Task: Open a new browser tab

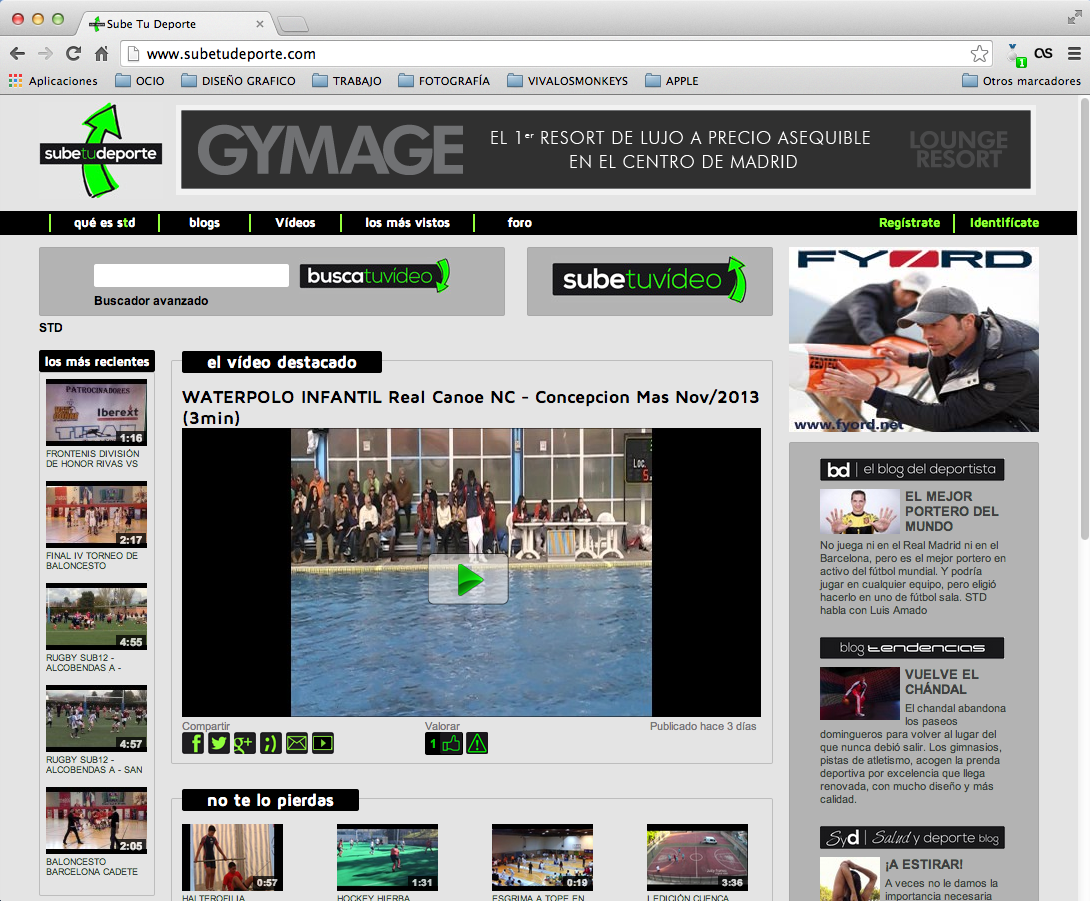Action: 293,24
